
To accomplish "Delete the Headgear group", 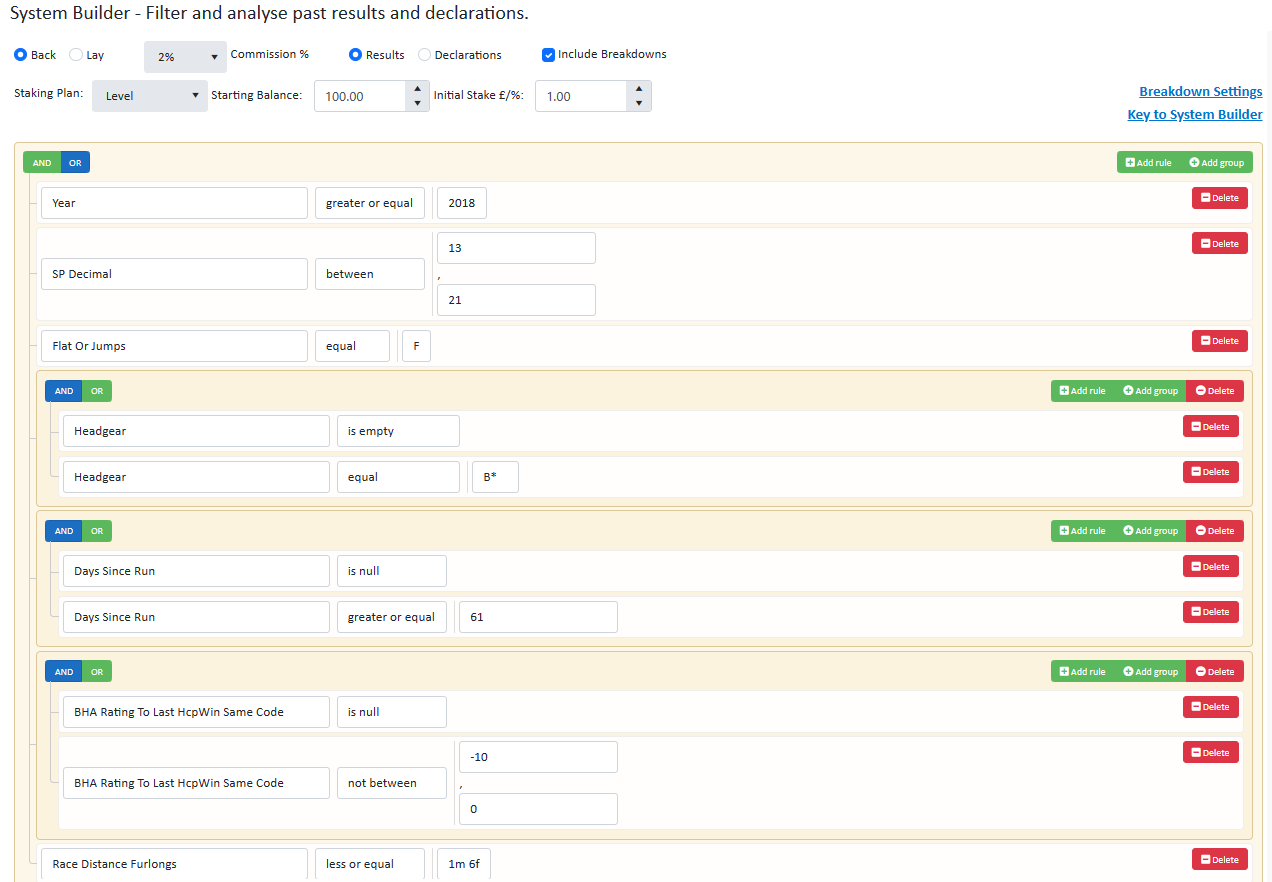I will click(1214, 391).
